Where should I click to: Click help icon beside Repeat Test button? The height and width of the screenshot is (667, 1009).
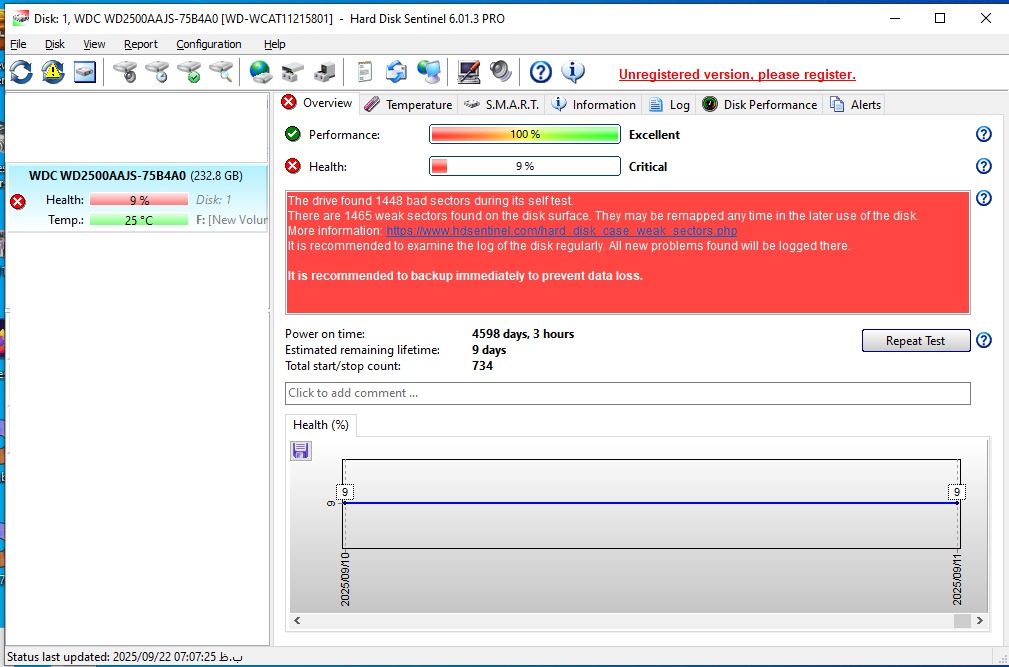pyautogui.click(x=983, y=341)
